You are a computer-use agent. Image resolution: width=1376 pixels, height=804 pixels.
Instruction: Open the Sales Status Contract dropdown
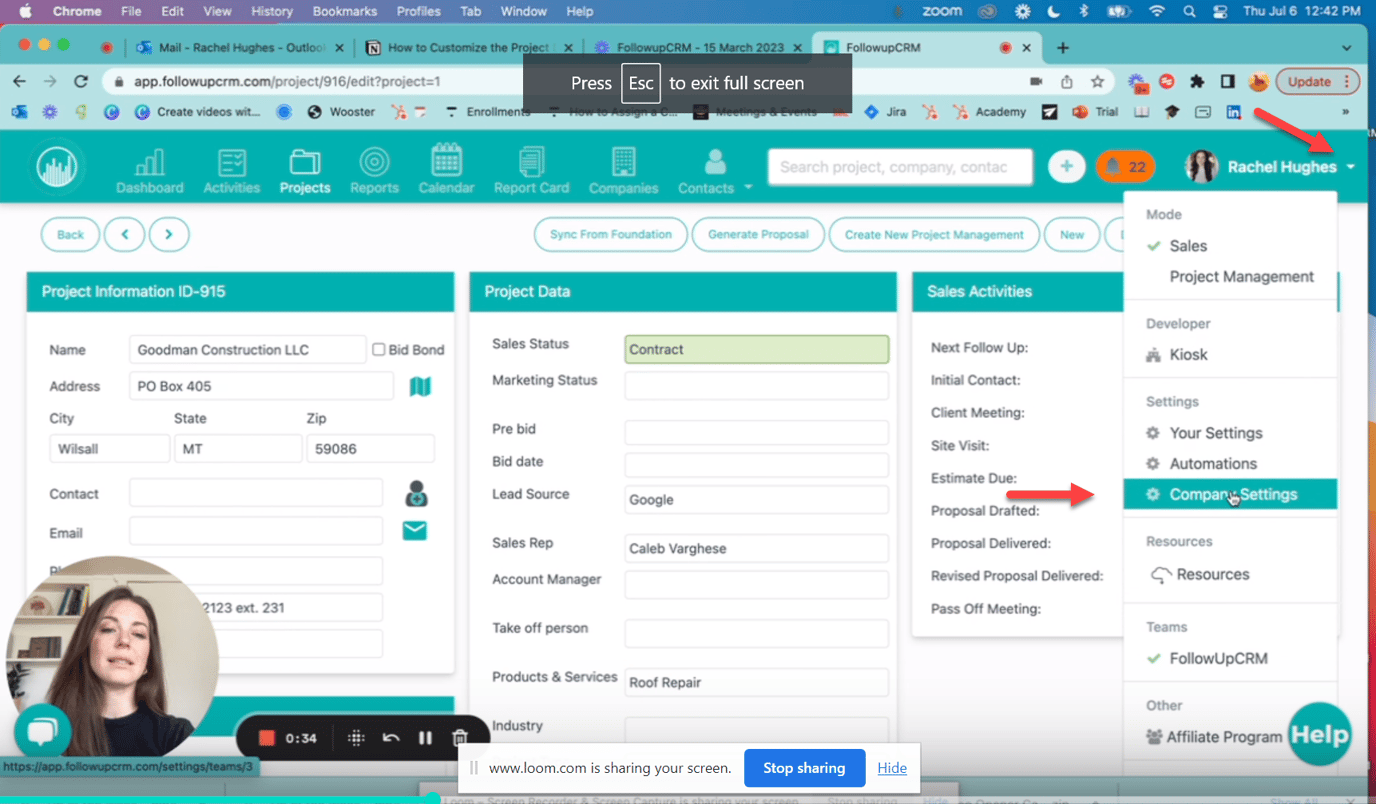click(756, 349)
